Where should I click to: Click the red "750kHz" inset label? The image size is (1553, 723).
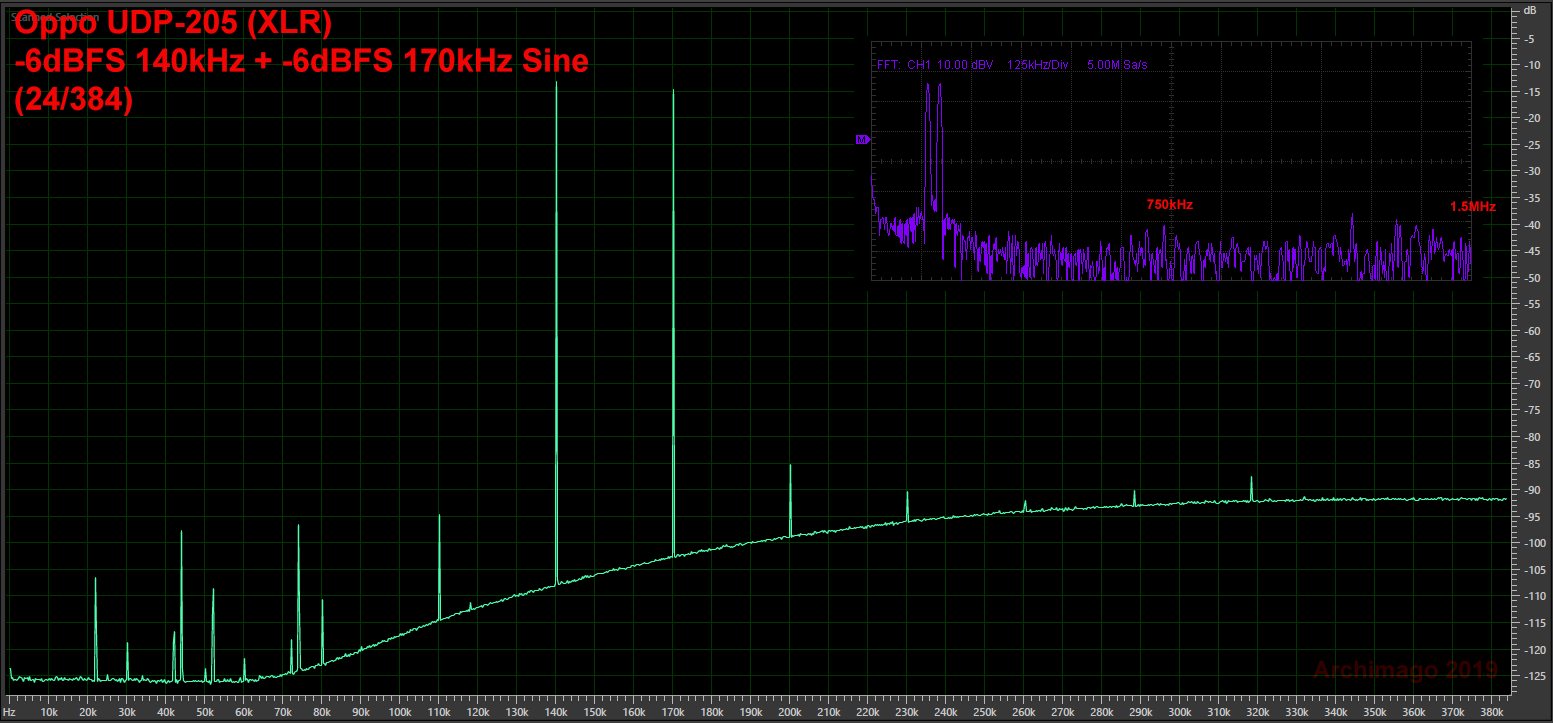click(x=1170, y=205)
